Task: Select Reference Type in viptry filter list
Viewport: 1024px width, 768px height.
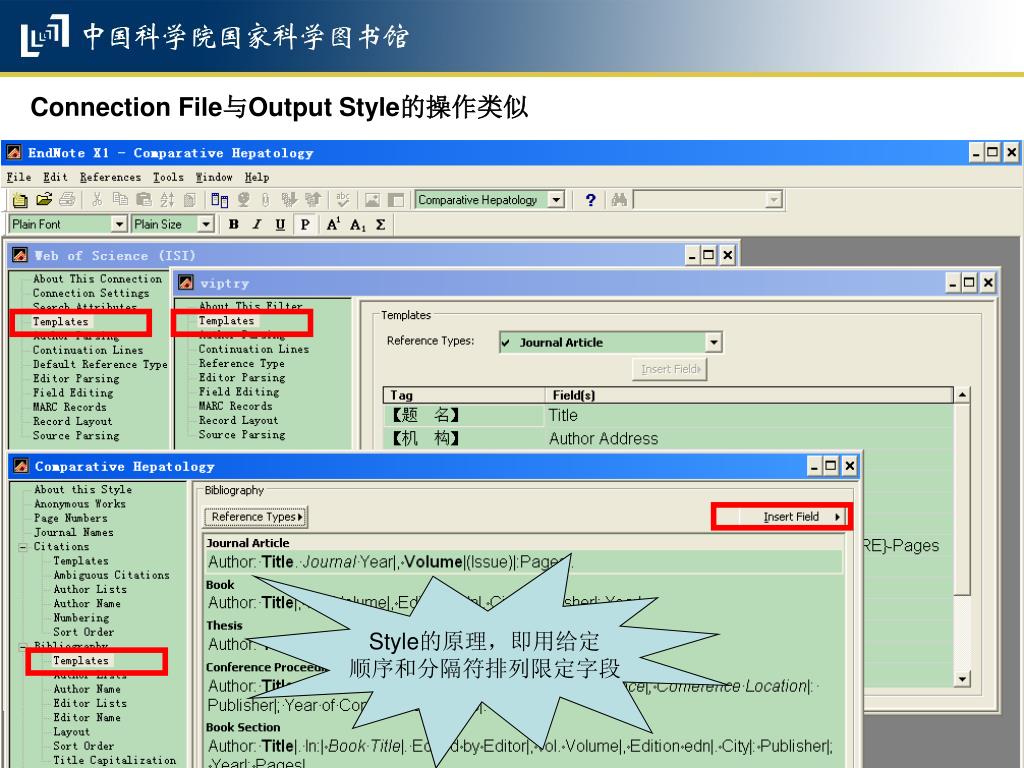Action: 242,363
